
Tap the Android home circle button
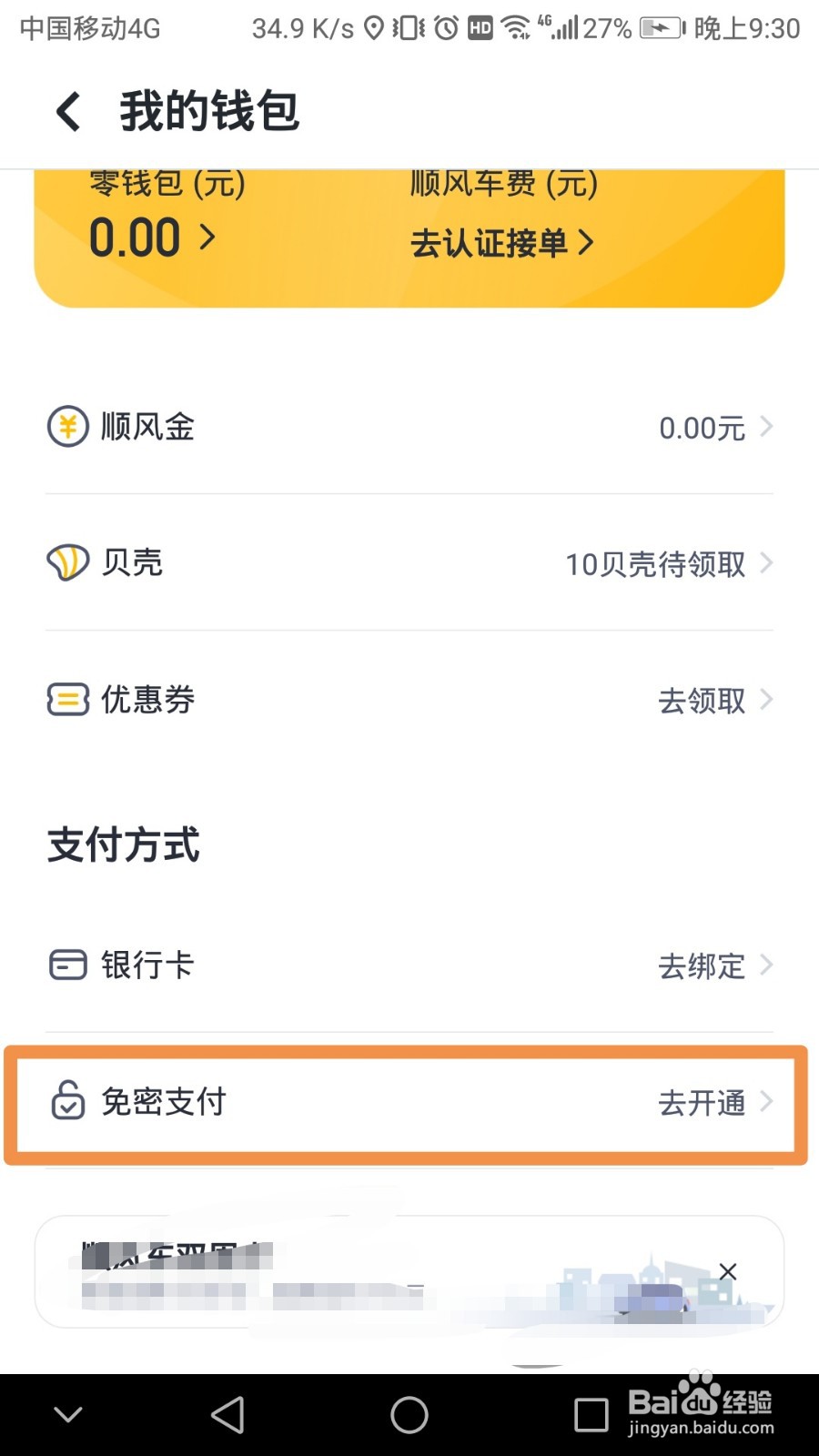coord(409,1415)
